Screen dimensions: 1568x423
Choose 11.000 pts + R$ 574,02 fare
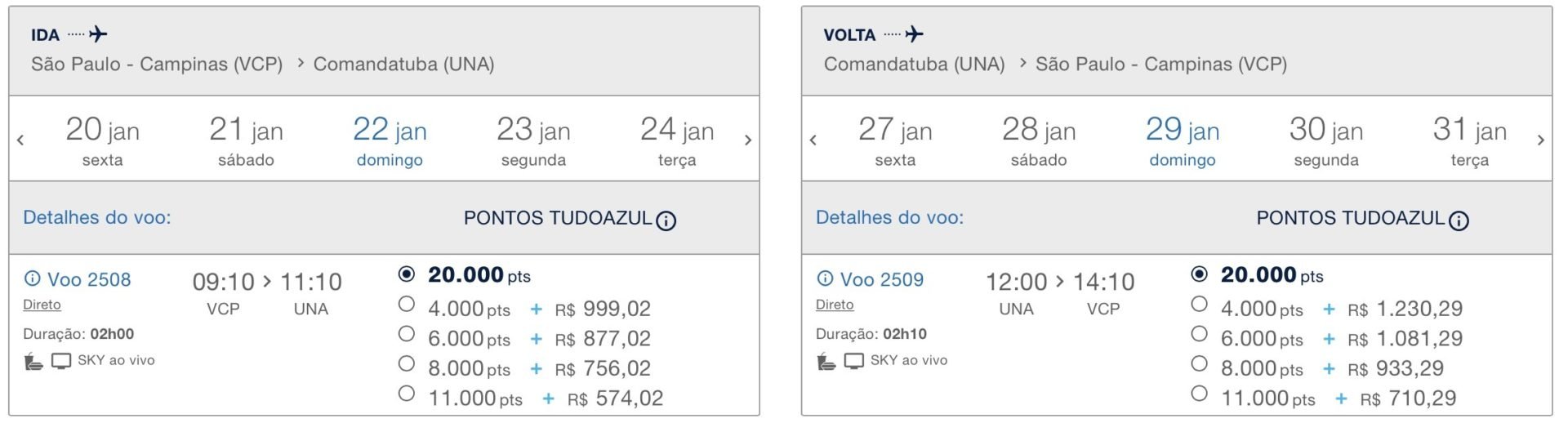tap(406, 393)
